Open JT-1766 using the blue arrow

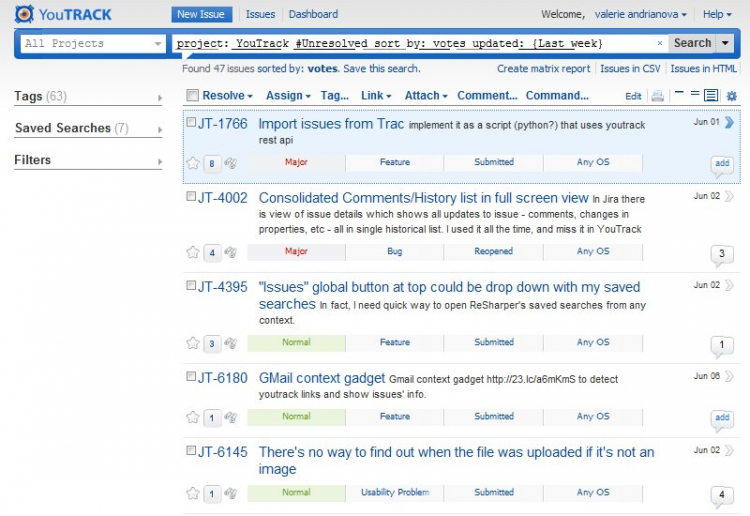point(729,122)
